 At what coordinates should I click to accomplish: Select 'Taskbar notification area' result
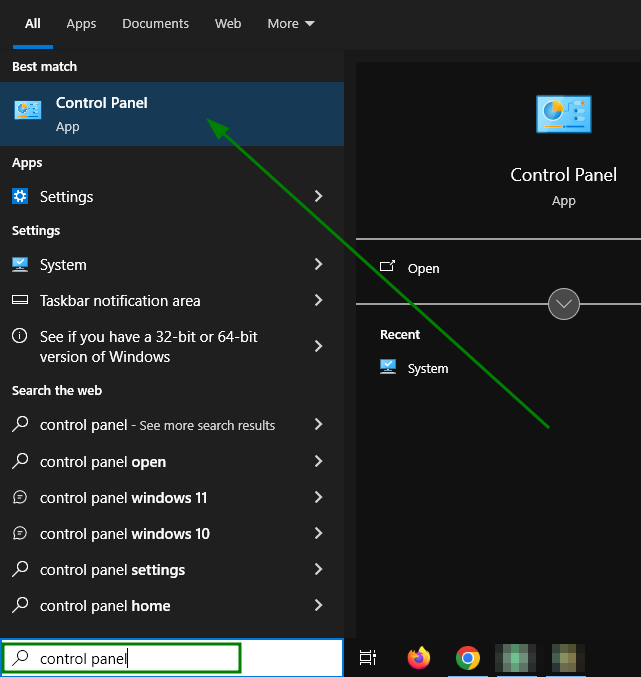coord(172,301)
